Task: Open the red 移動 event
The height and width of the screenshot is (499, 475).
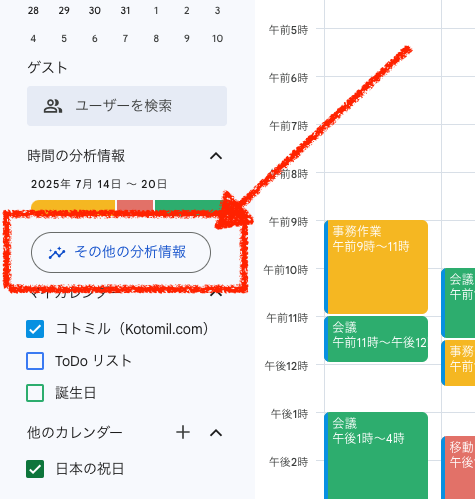Action: coord(458,467)
